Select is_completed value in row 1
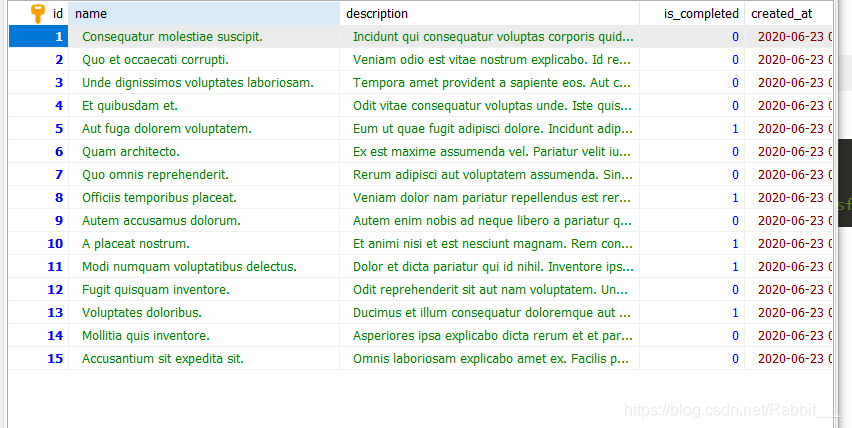 pos(735,37)
